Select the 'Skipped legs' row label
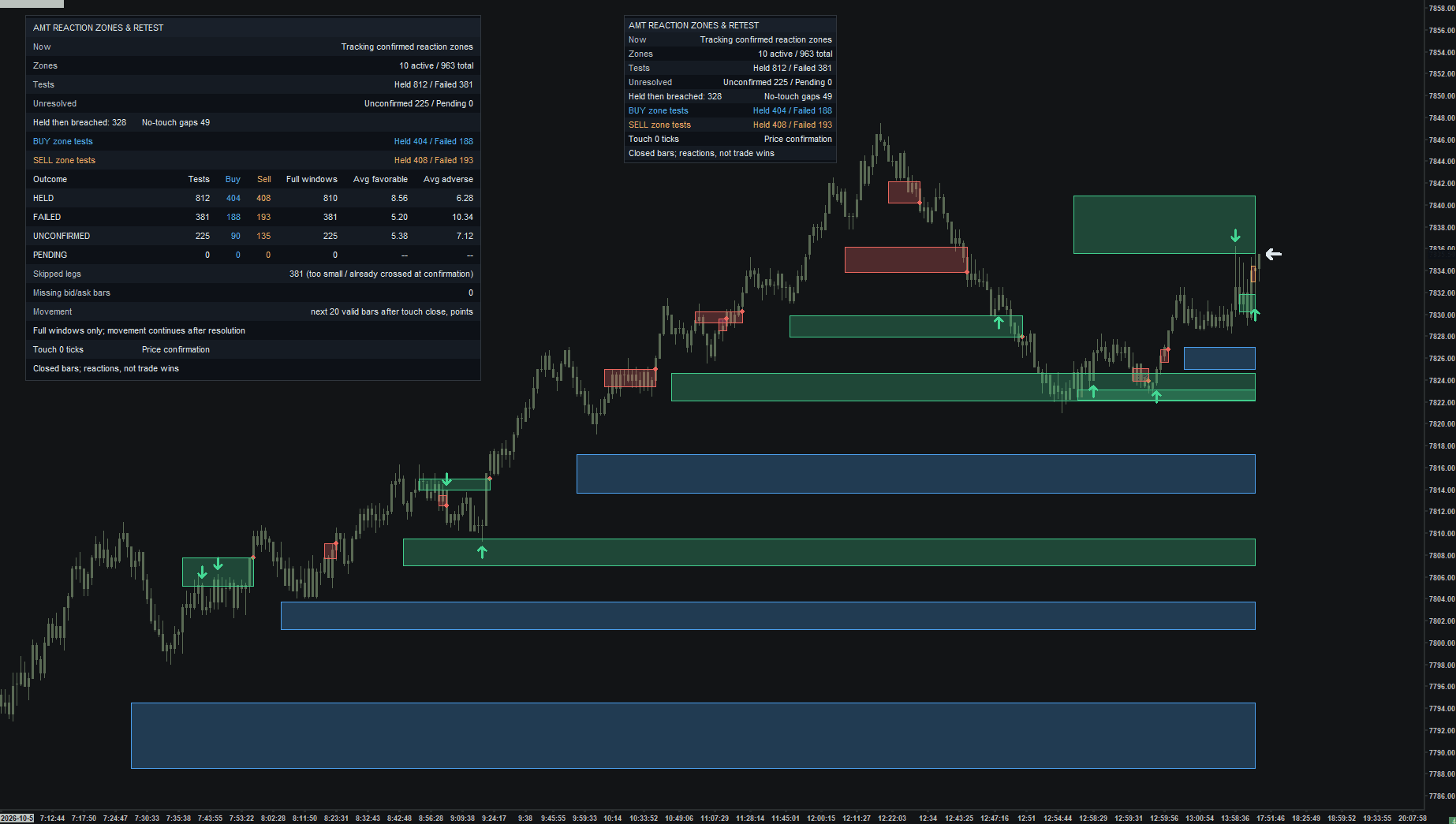This screenshot has height=824, width=1456. click(57, 274)
